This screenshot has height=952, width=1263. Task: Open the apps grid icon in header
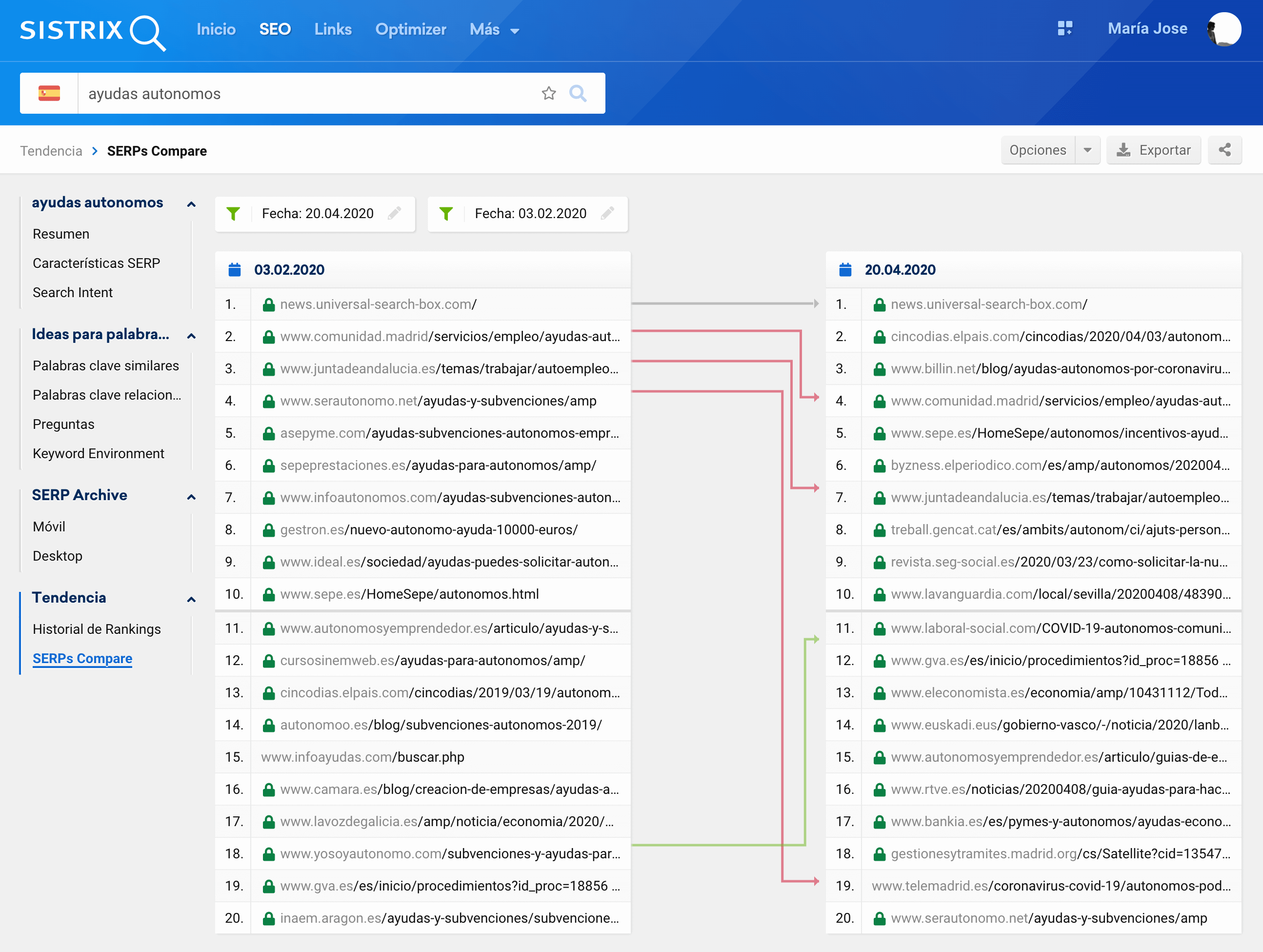click(x=1064, y=29)
